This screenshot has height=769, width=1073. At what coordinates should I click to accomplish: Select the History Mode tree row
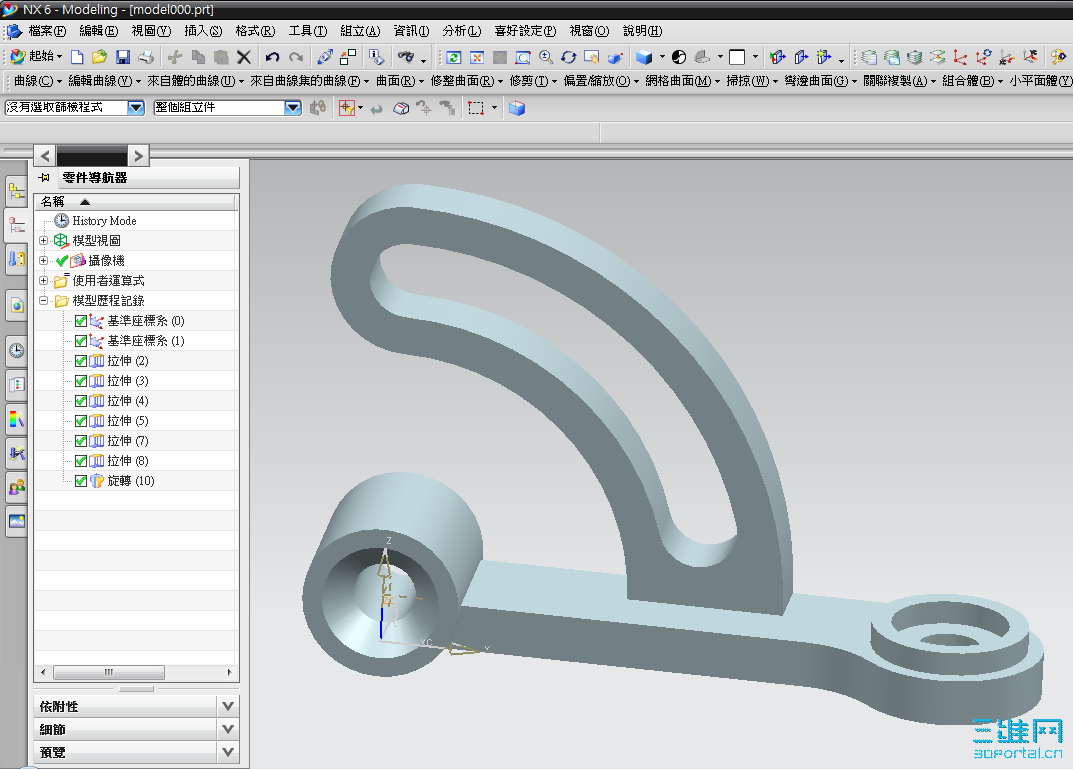coord(137,220)
